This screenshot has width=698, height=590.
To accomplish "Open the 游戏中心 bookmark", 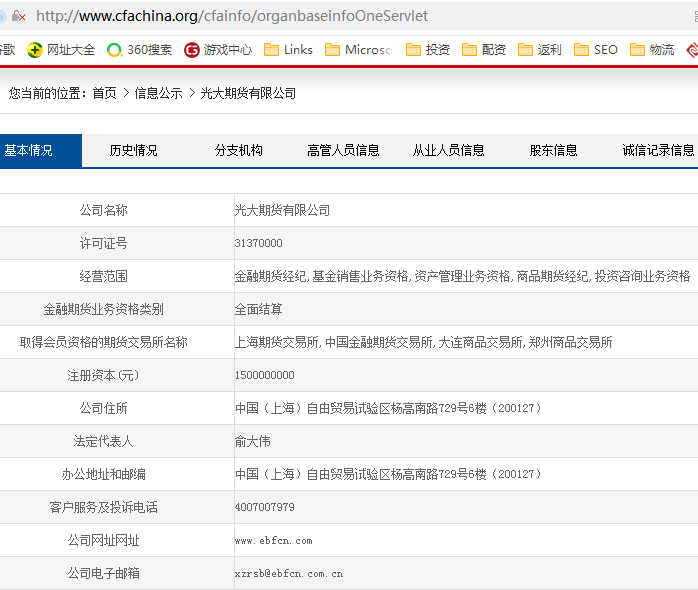I will [217, 49].
